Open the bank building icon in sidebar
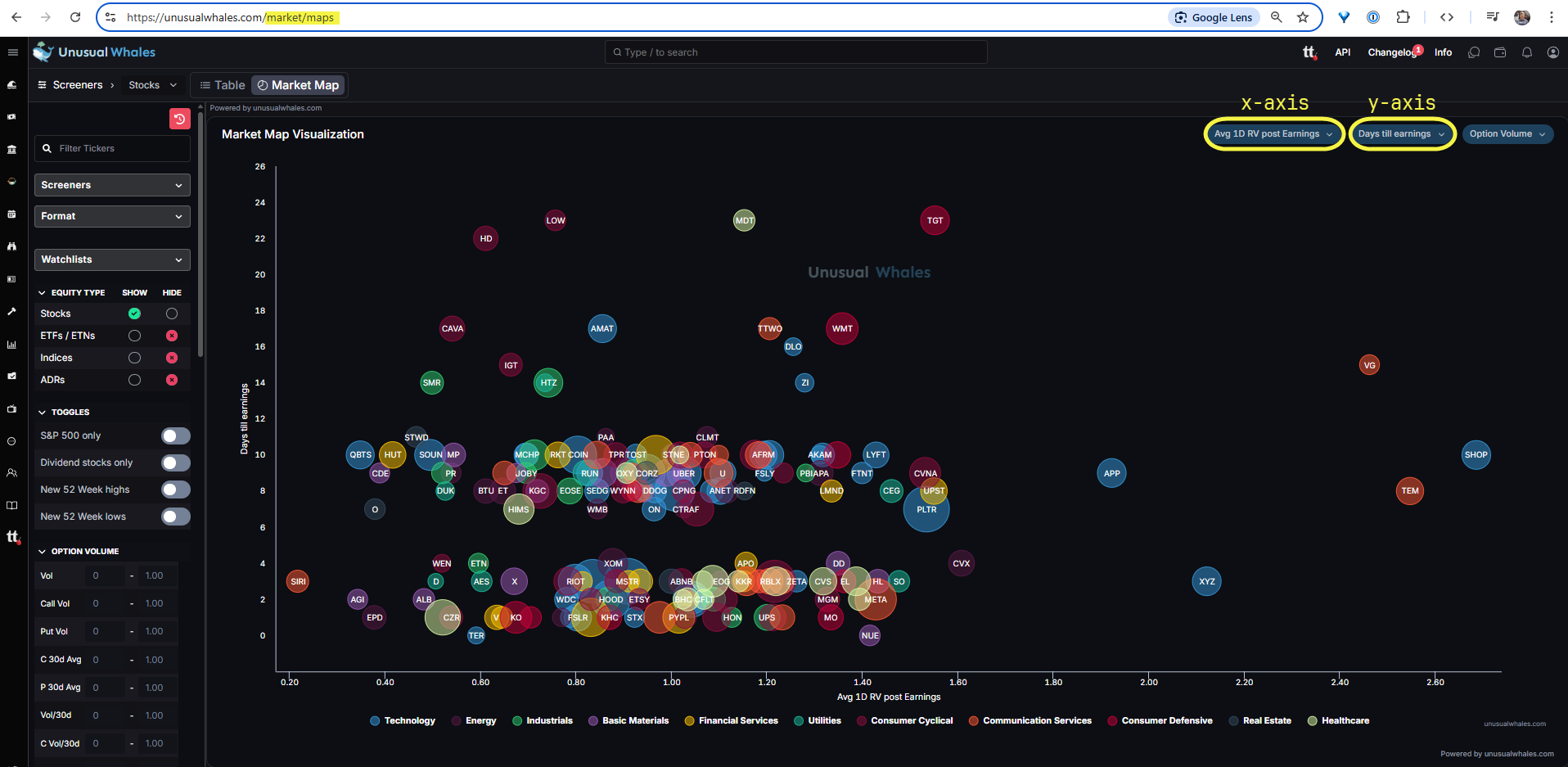1568x767 pixels. [12, 150]
